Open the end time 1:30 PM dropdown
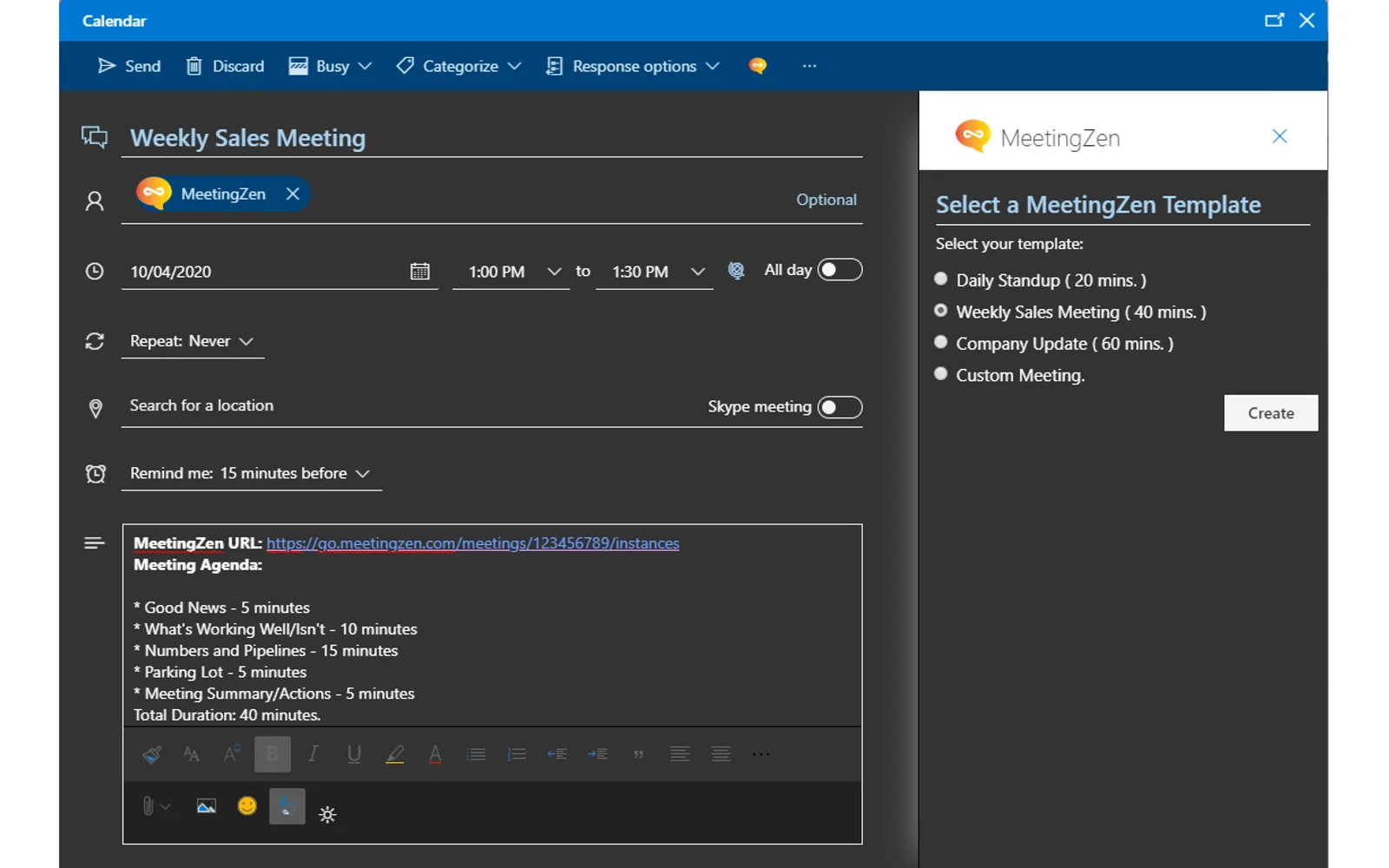Viewport: 1389px width, 868px height. (655, 272)
